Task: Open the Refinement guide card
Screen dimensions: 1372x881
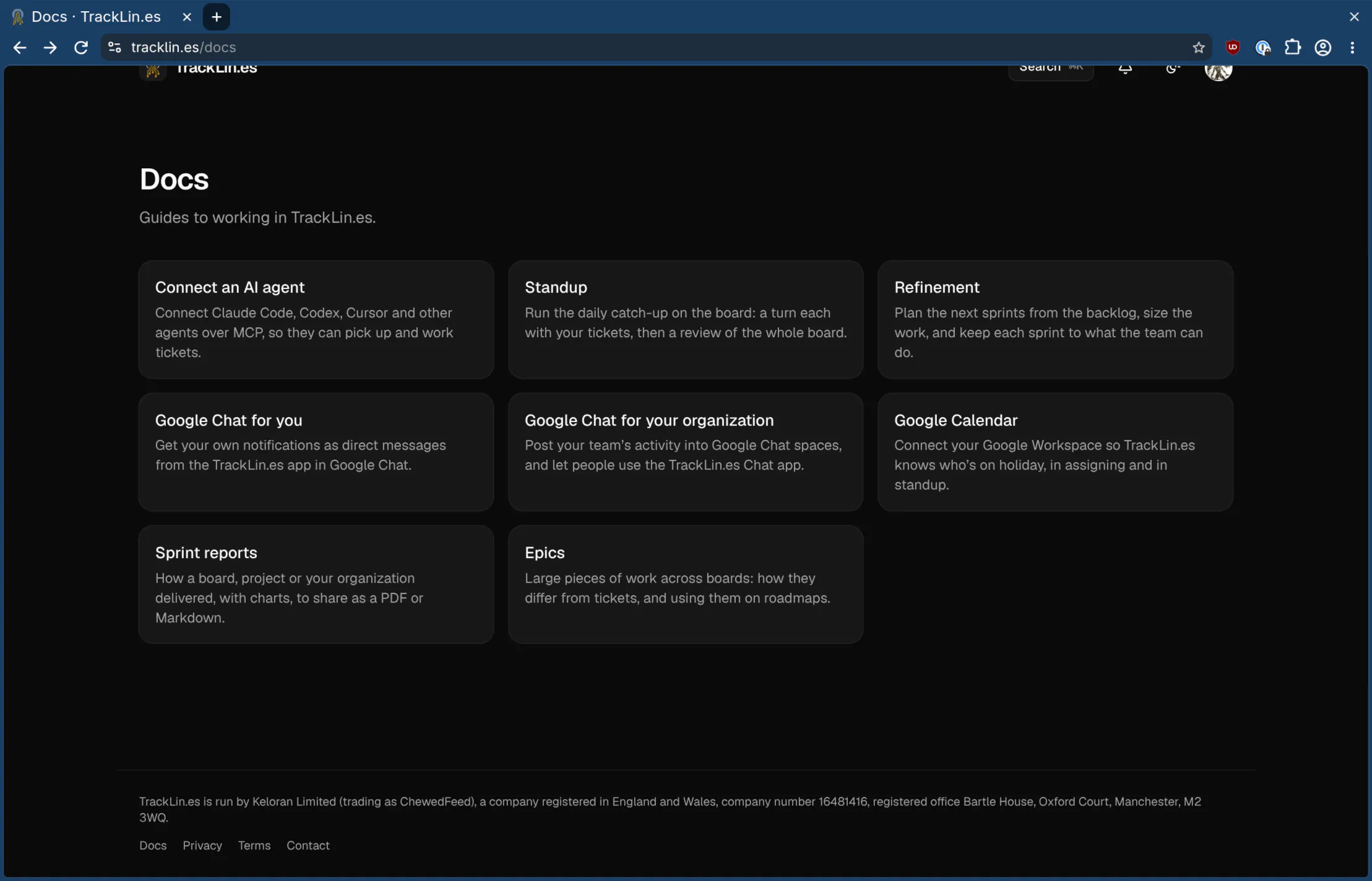Action: point(1055,319)
